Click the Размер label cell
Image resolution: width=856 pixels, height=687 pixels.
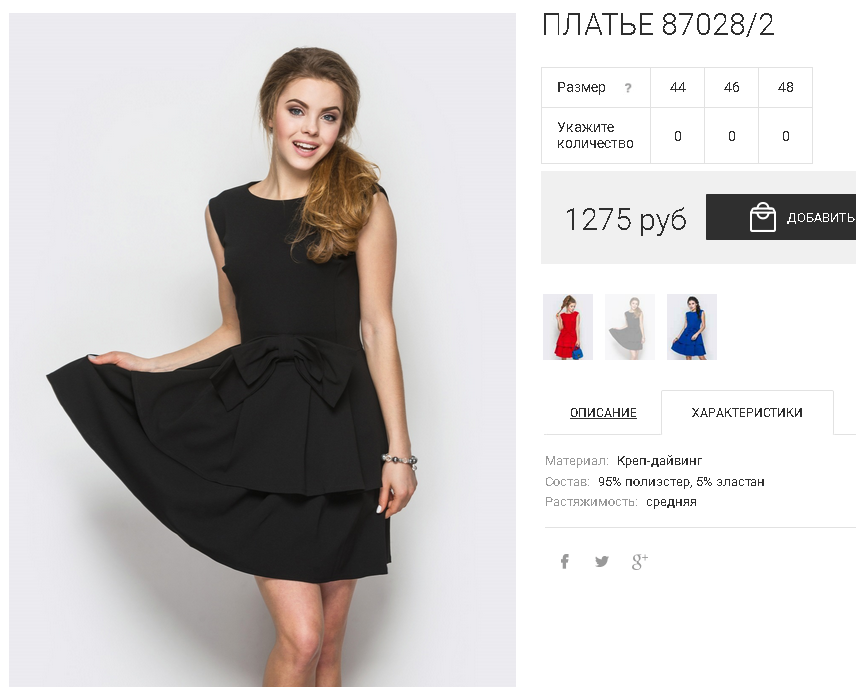tap(596, 87)
